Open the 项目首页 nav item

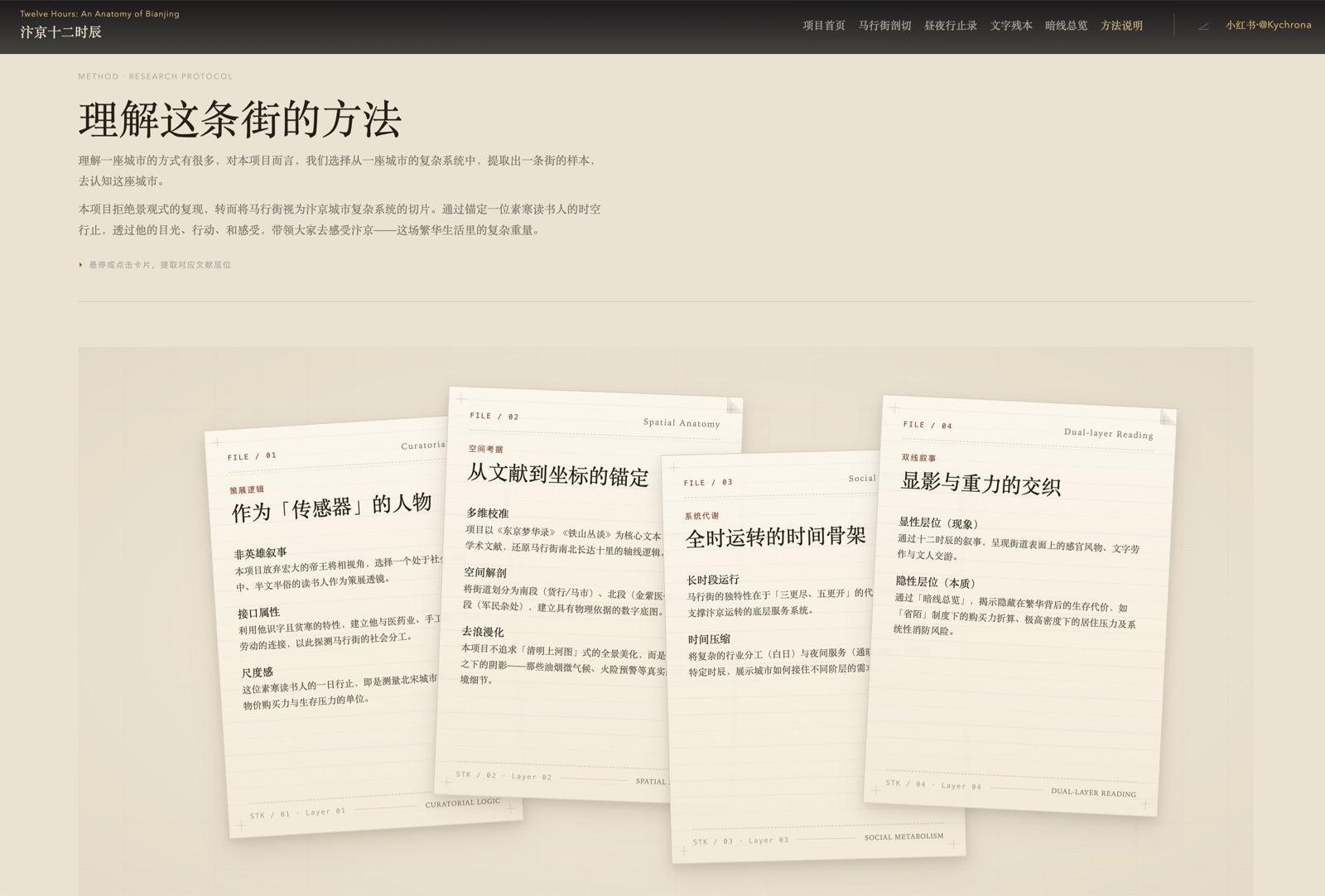tap(824, 26)
